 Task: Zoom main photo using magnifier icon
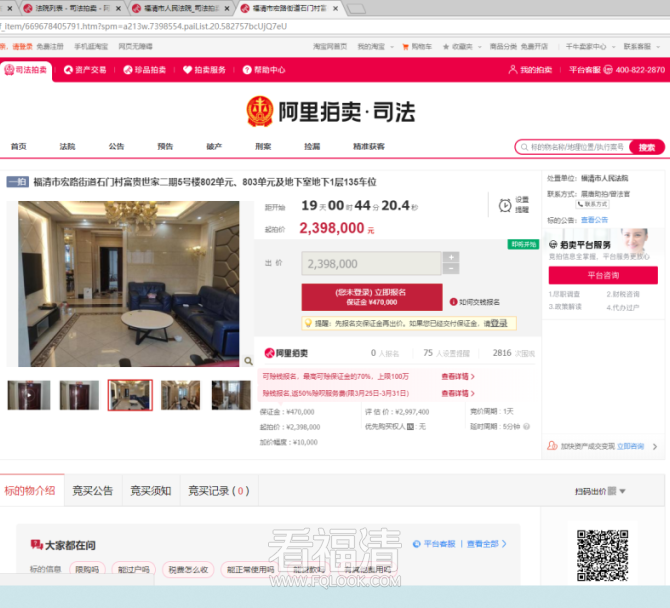coord(248,361)
